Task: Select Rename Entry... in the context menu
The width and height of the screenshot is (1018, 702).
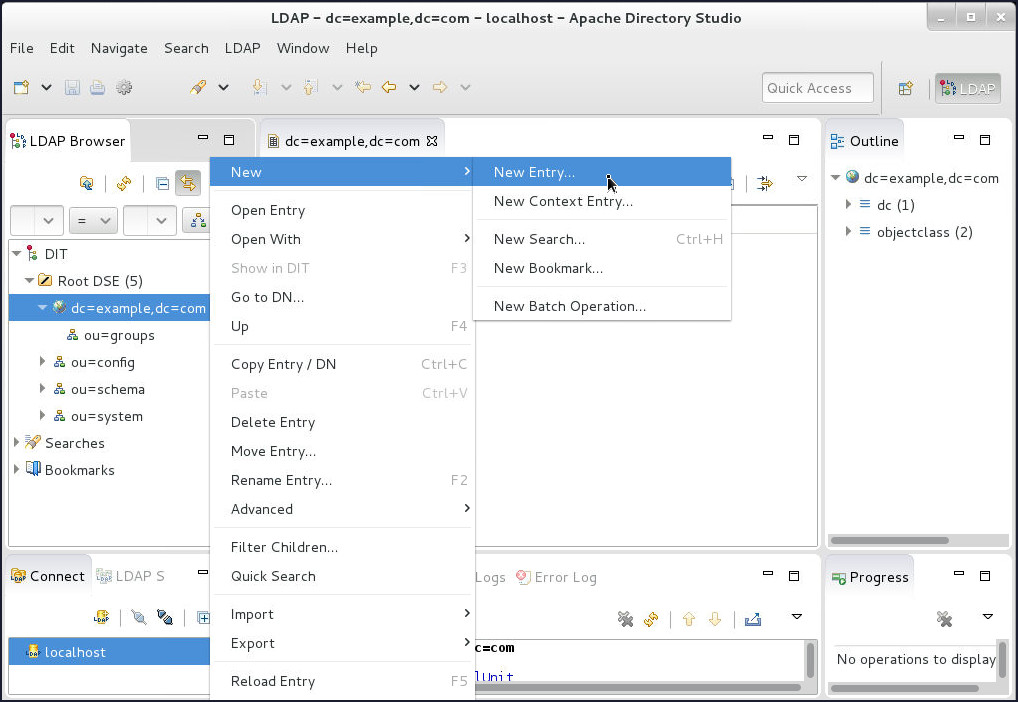Action: click(342, 480)
